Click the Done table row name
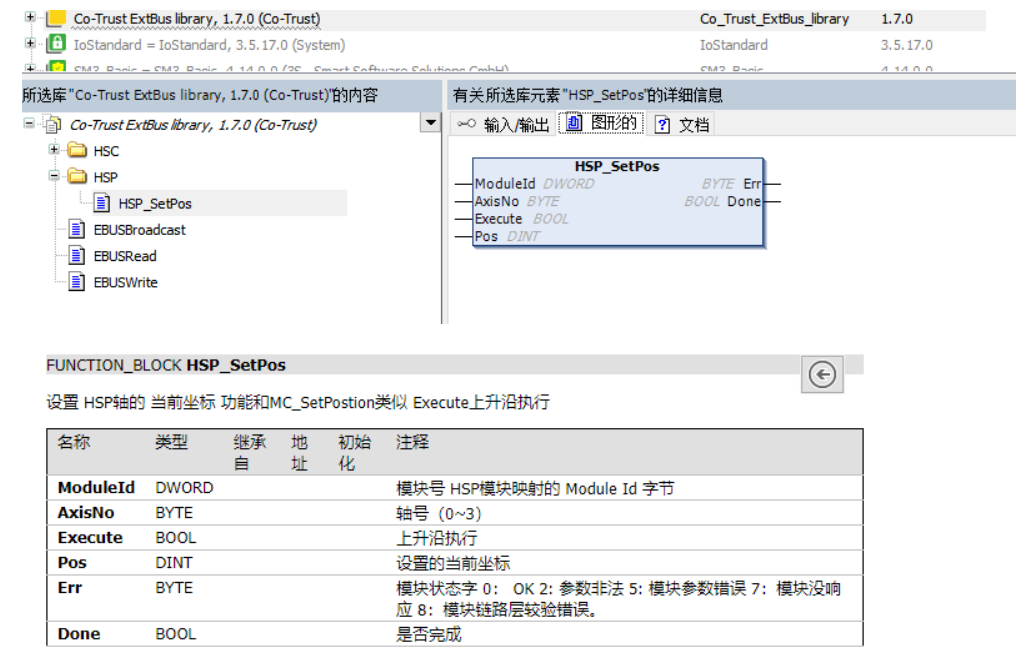The width and height of the screenshot is (1025, 657). click(x=78, y=634)
